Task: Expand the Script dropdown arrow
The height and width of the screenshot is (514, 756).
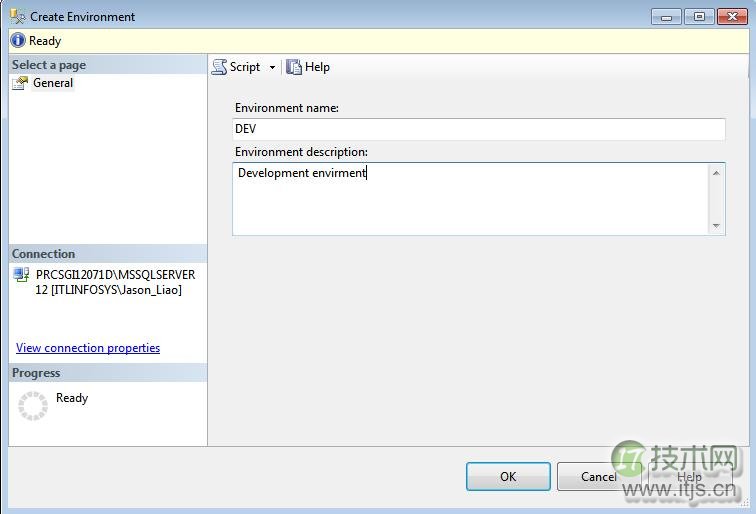Action: 272,68
